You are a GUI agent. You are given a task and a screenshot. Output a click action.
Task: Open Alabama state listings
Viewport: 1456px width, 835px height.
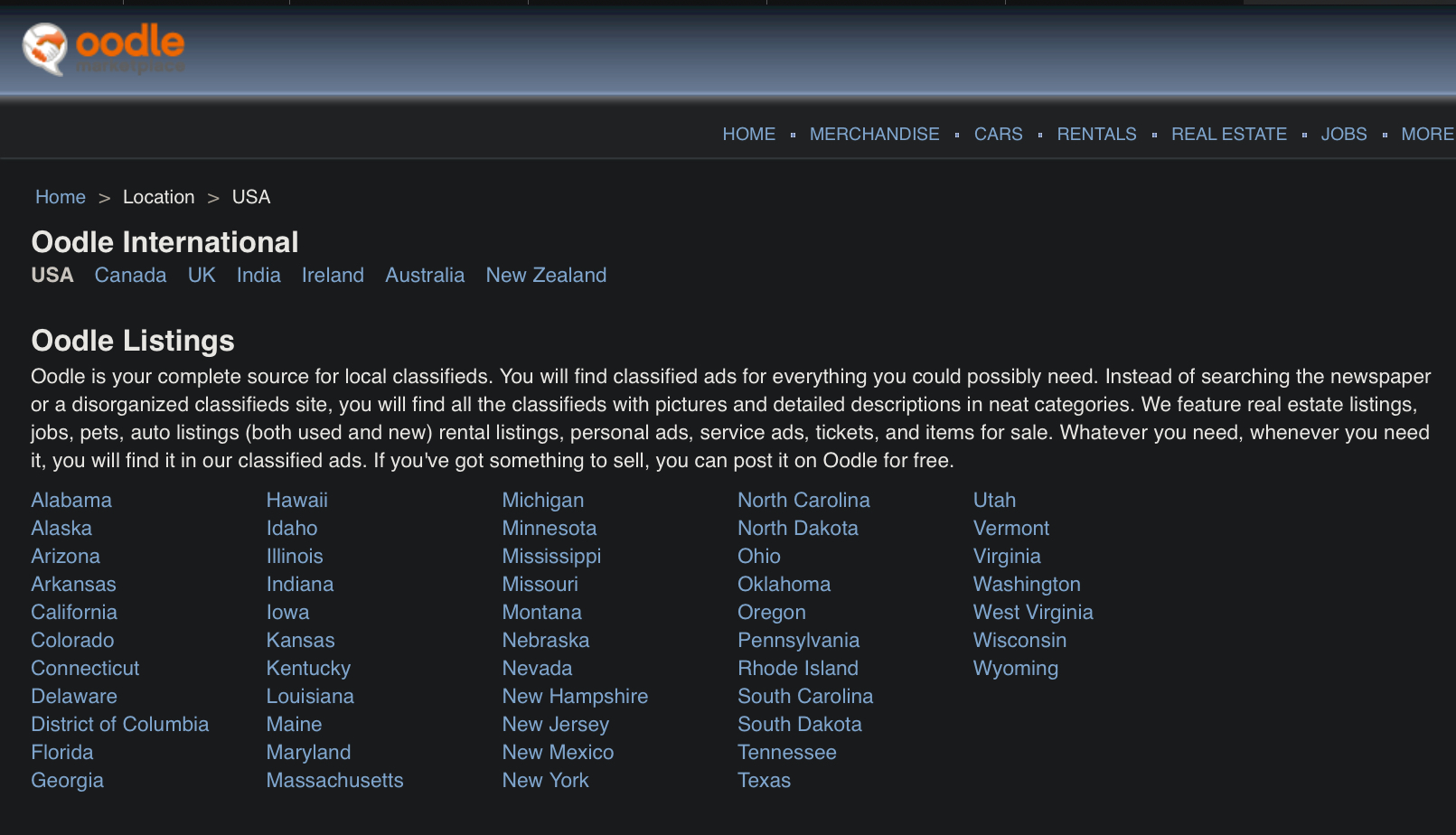coord(71,501)
